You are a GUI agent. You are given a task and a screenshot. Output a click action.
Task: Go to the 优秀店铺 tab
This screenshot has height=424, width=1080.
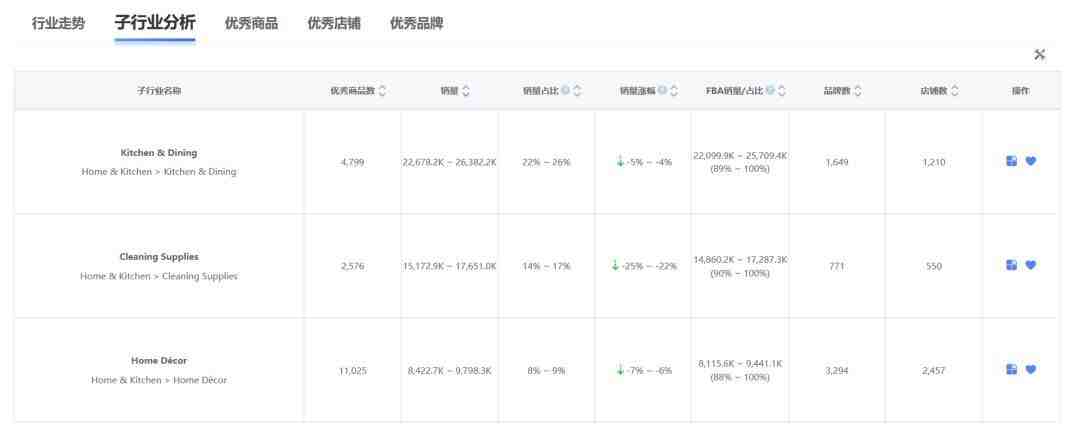(x=334, y=23)
